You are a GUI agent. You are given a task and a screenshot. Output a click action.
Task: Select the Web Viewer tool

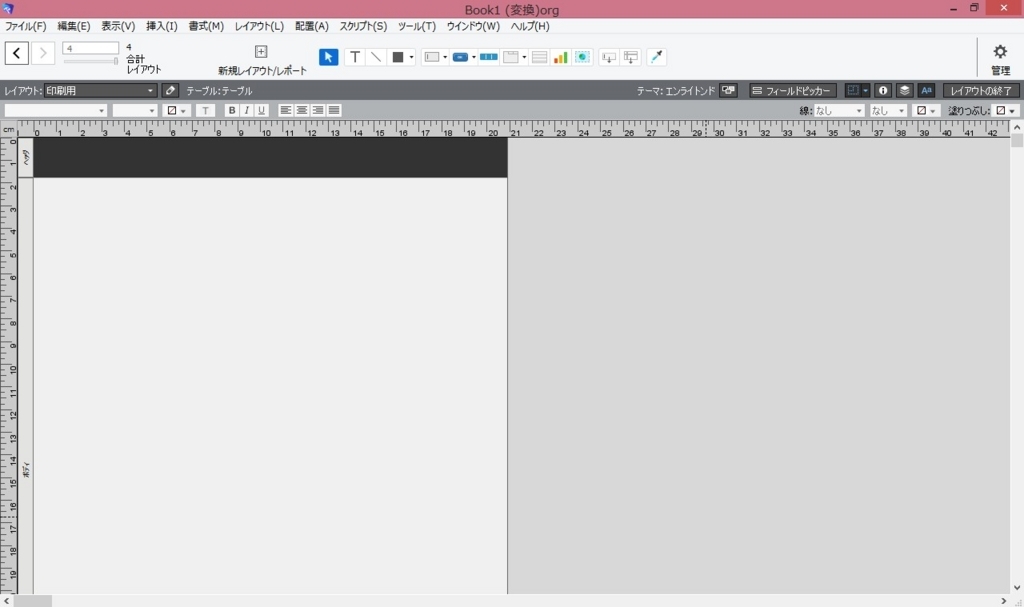(583, 57)
